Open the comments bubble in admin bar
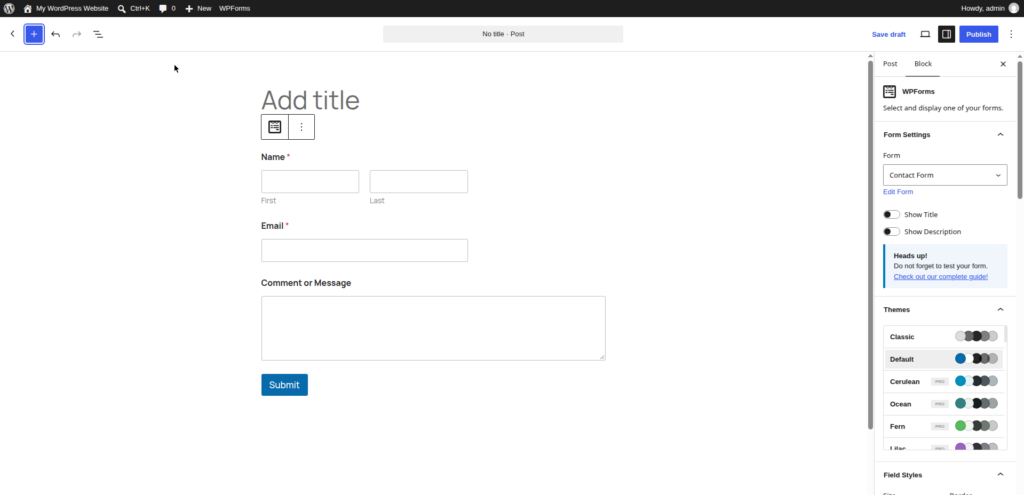The width and height of the screenshot is (1024, 495). click(167, 8)
